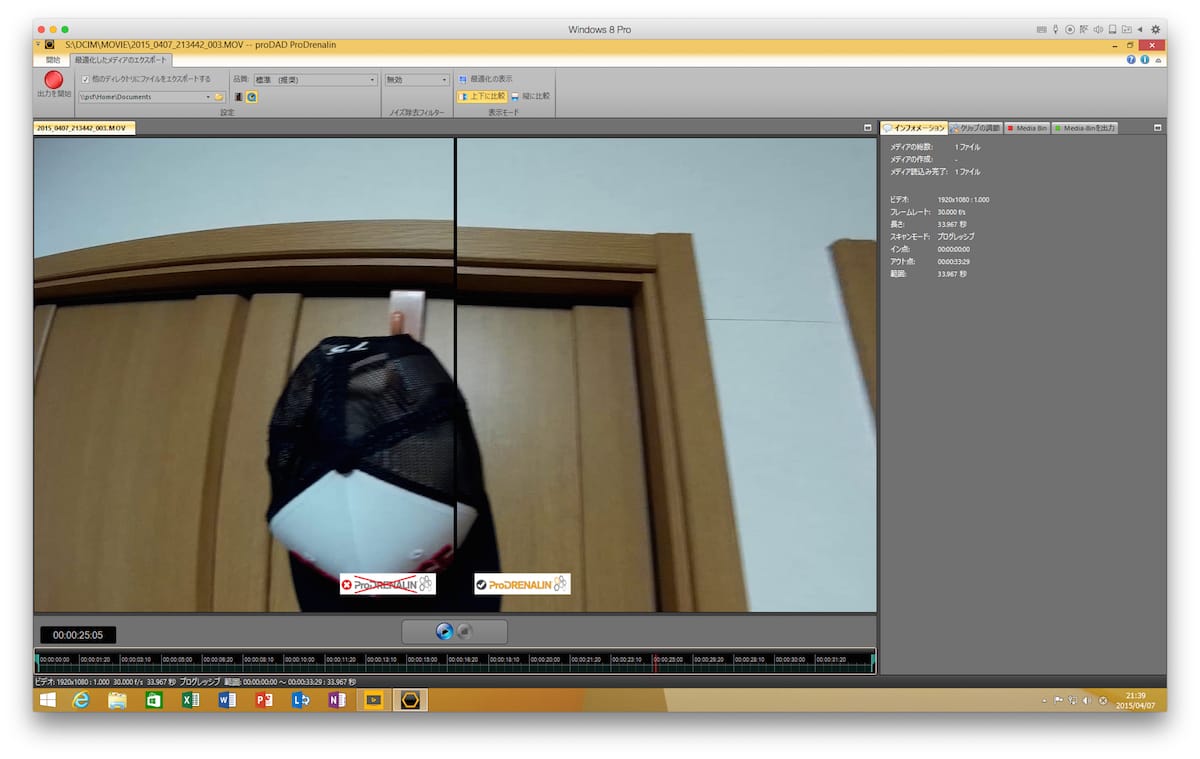
Task: Open the ProDrenalin app in the Windows taskbar
Action: click(x=409, y=700)
